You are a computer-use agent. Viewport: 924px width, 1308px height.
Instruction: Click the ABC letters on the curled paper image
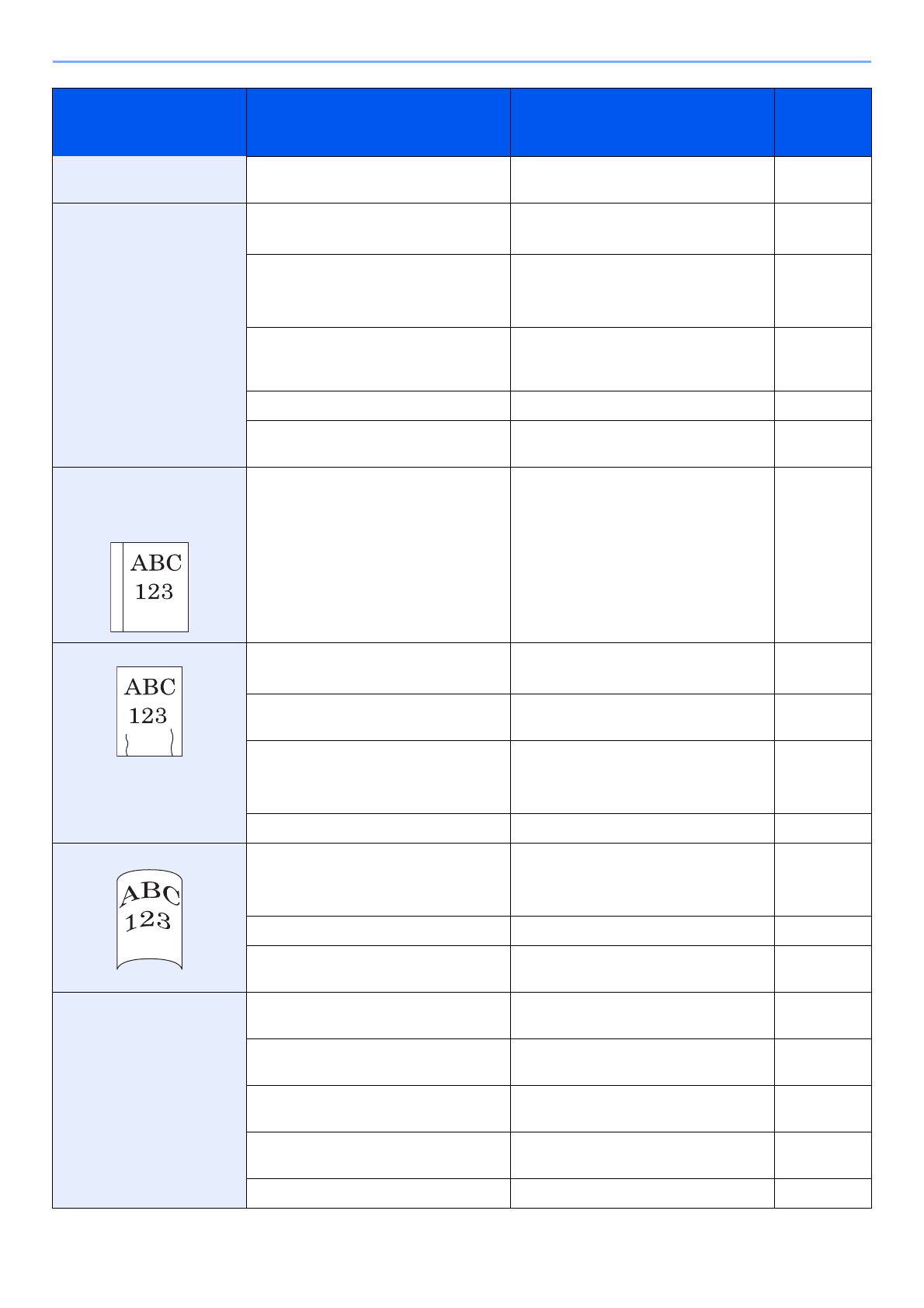tap(151, 893)
